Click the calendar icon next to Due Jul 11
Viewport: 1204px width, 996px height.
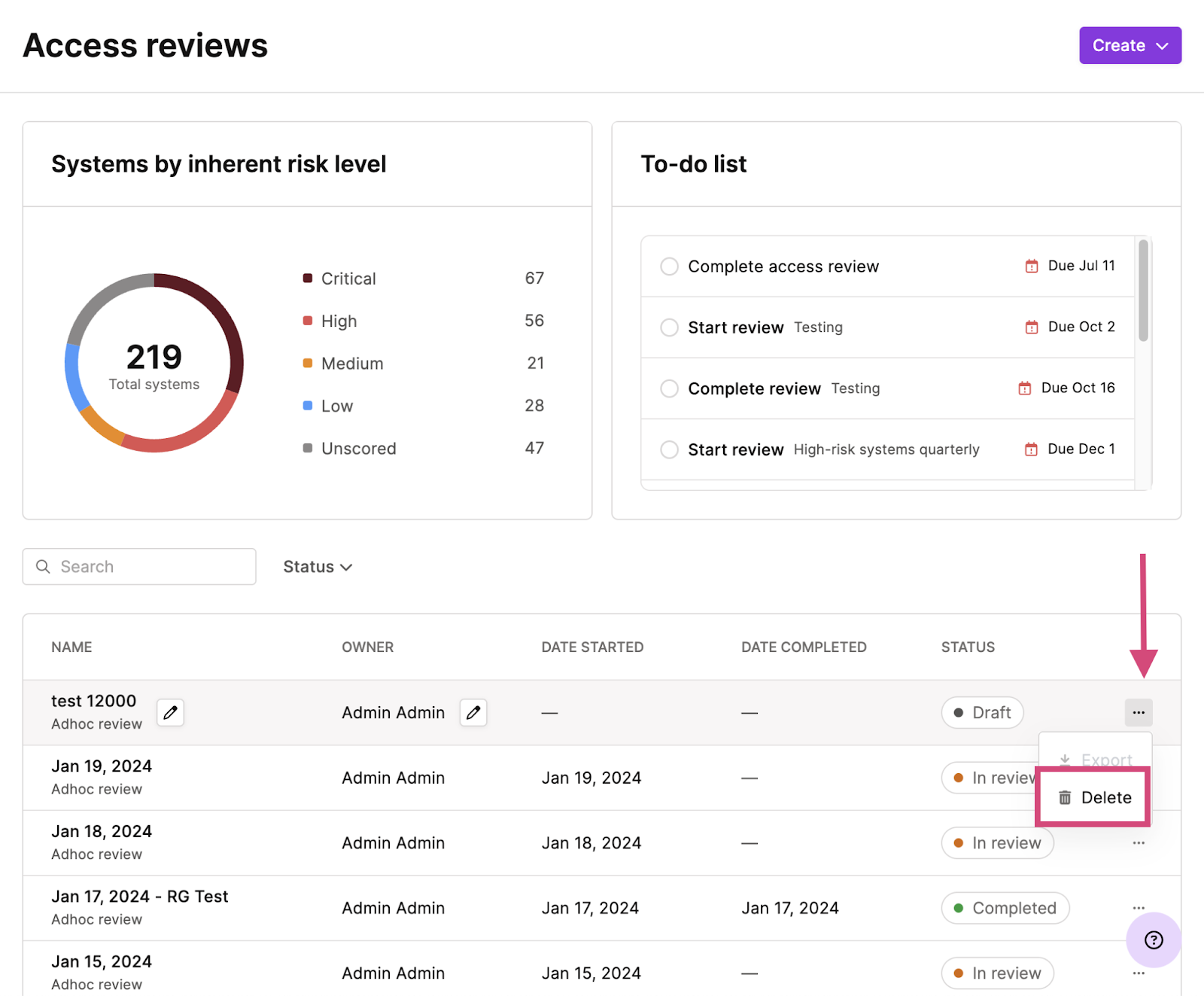pos(1031,266)
